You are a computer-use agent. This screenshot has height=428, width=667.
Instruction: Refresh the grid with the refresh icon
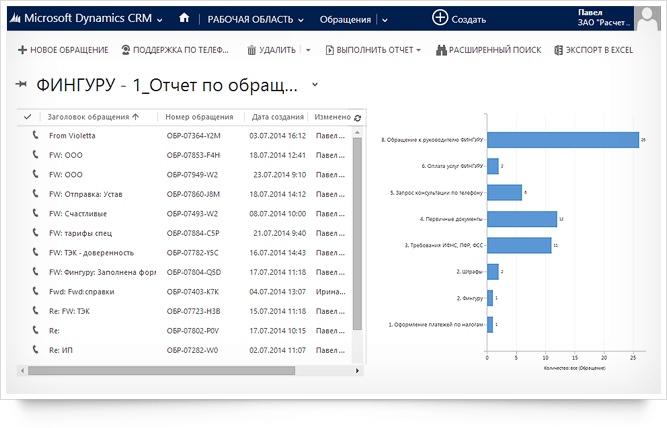tap(358, 118)
